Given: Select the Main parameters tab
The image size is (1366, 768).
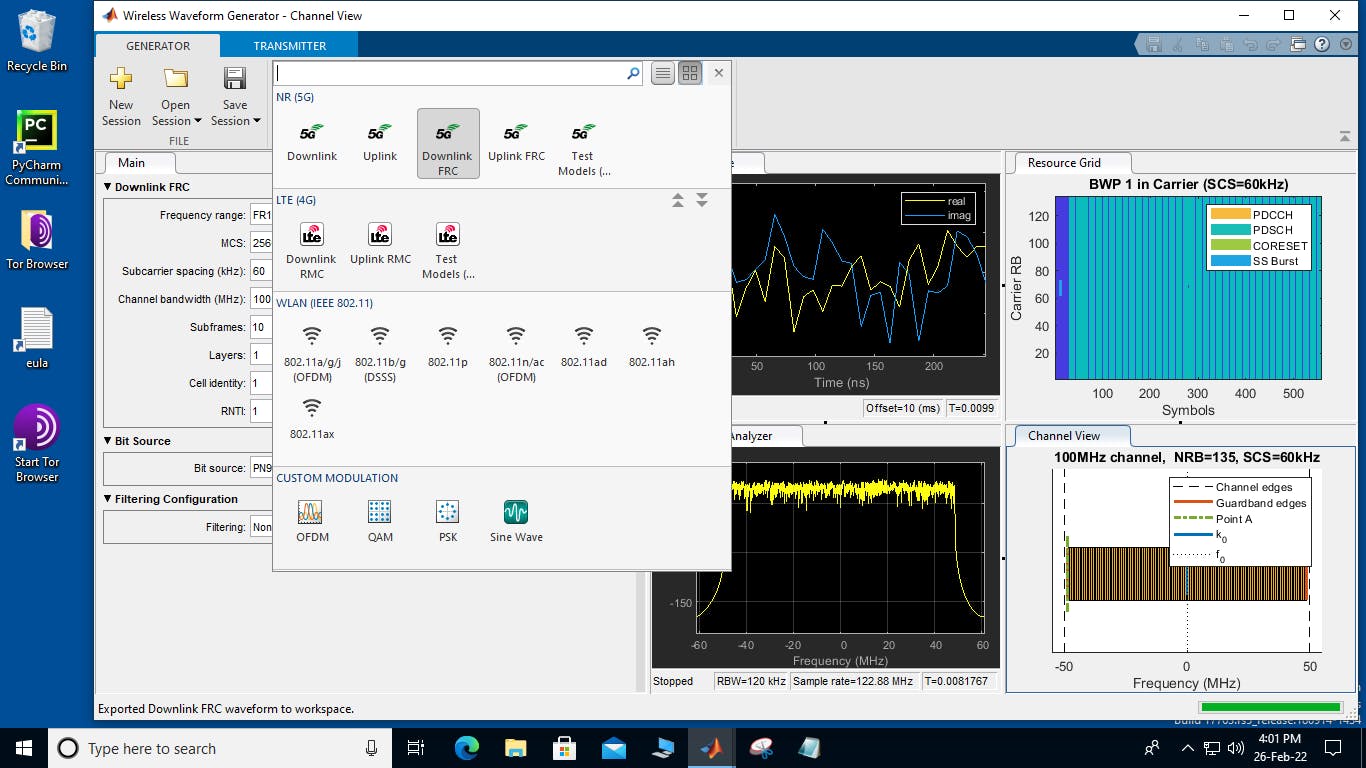Looking at the screenshot, I should coord(131,163).
